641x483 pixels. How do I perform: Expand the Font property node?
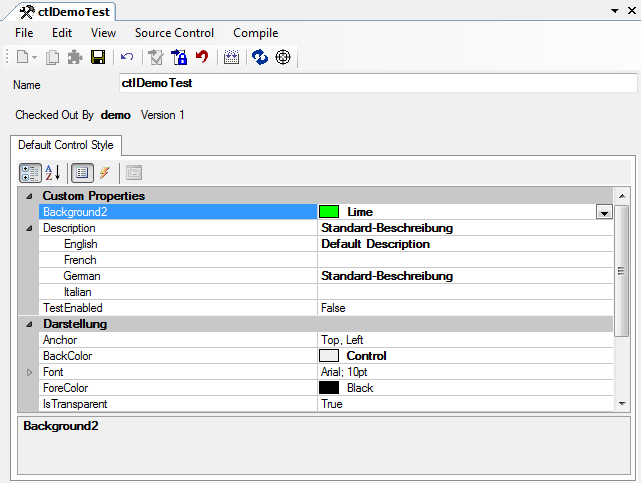click(x=28, y=372)
